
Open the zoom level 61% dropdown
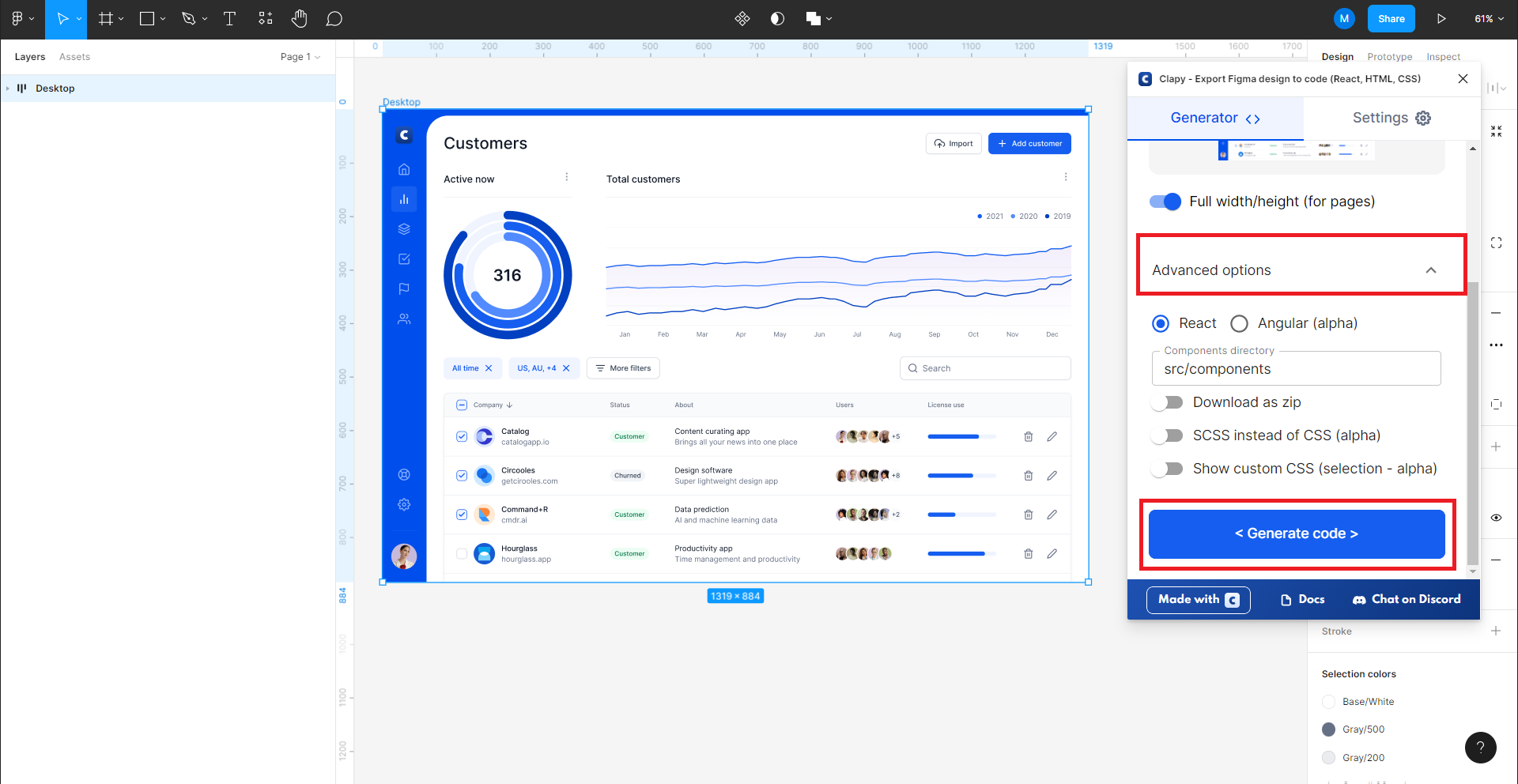[x=1490, y=18]
